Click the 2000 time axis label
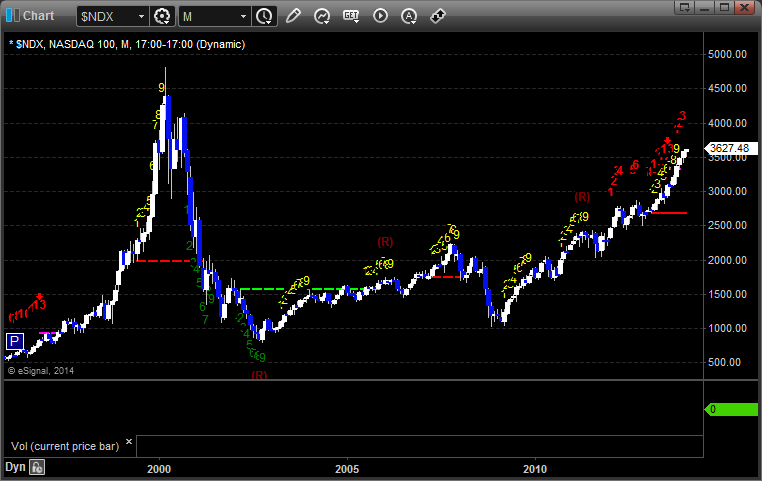 coord(159,469)
